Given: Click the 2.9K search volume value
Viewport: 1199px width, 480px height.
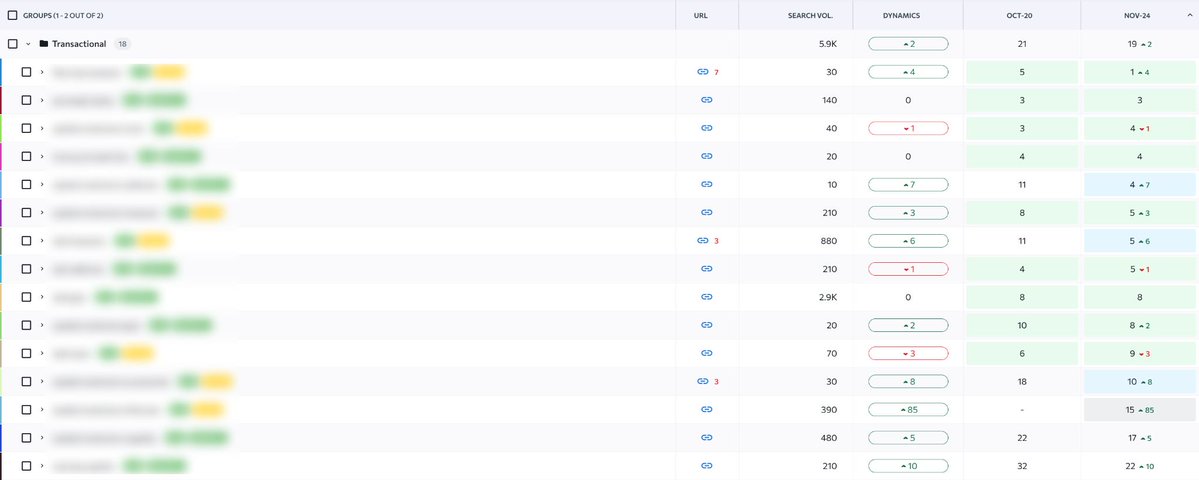Looking at the screenshot, I should point(827,297).
